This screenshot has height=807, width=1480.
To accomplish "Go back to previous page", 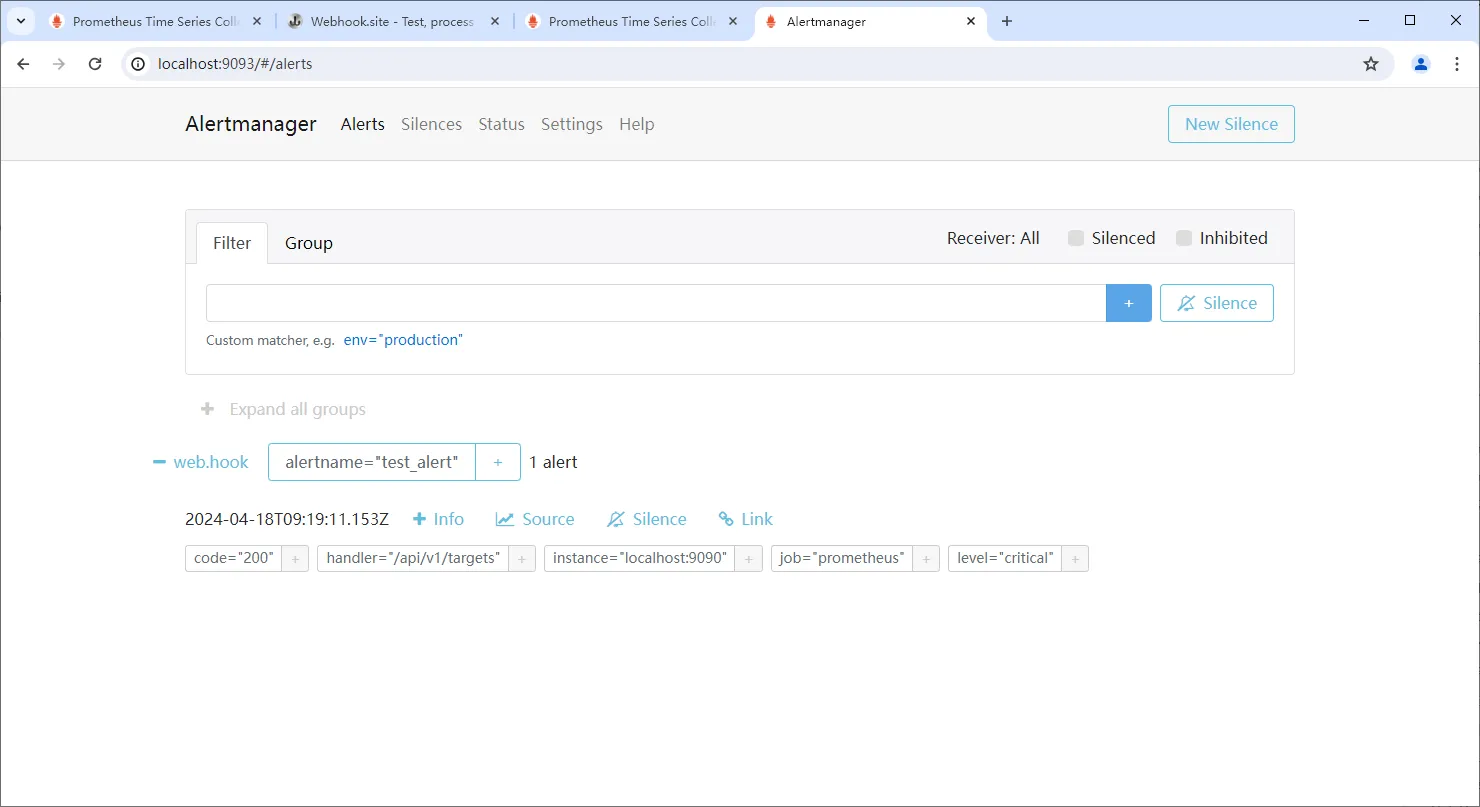I will 24,64.
